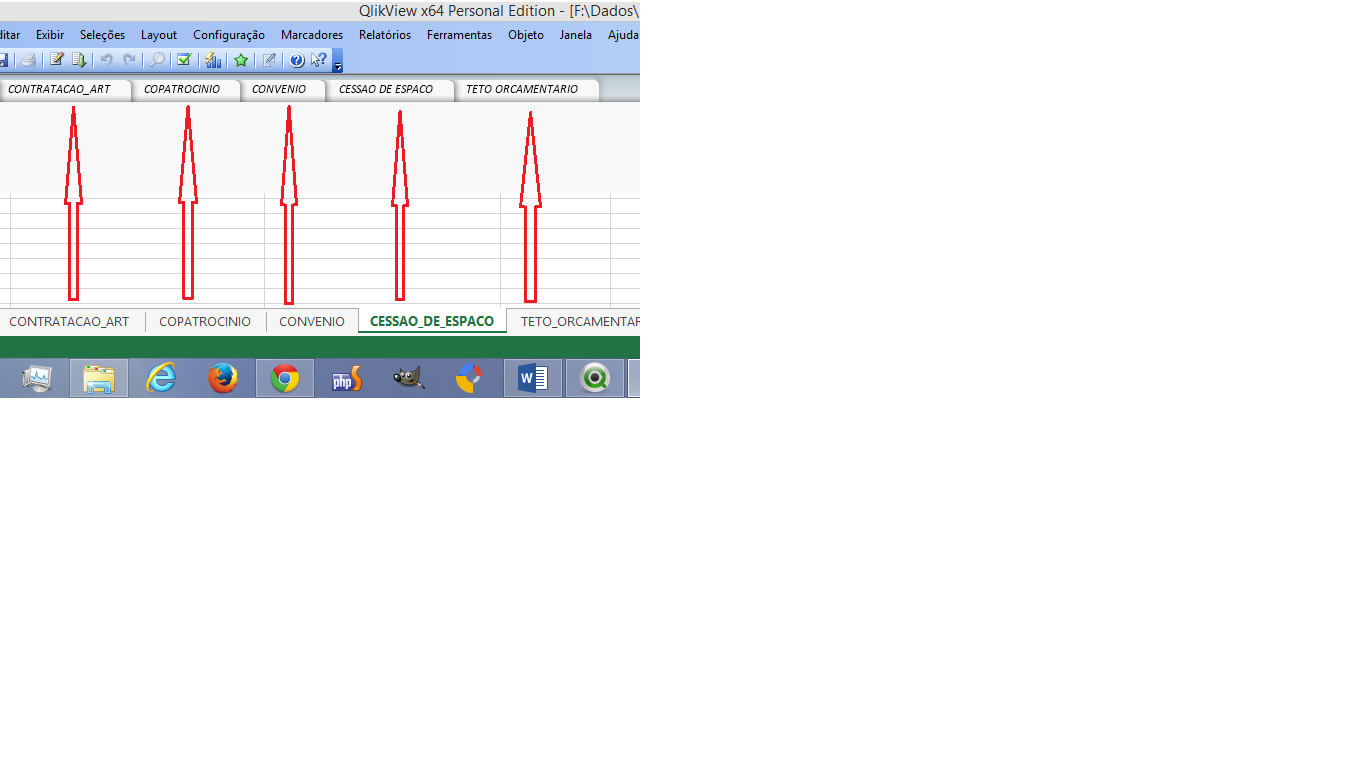
Task: Open the Help Topics question icon
Action: click(x=297, y=60)
